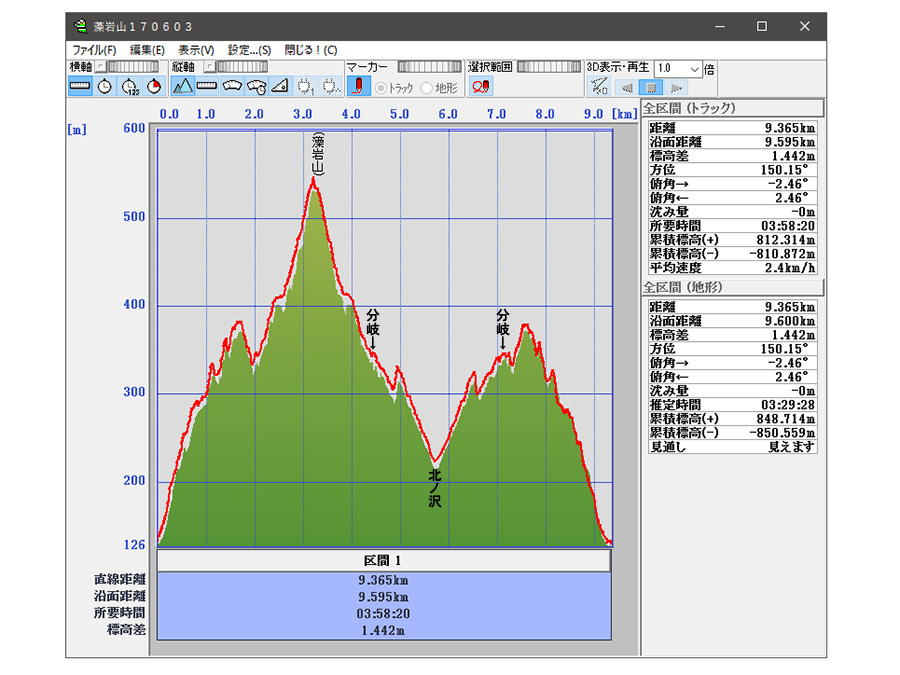Collapse the 全区間 (地形) panel header
This screenshot has width=900, height=675.
731,287
